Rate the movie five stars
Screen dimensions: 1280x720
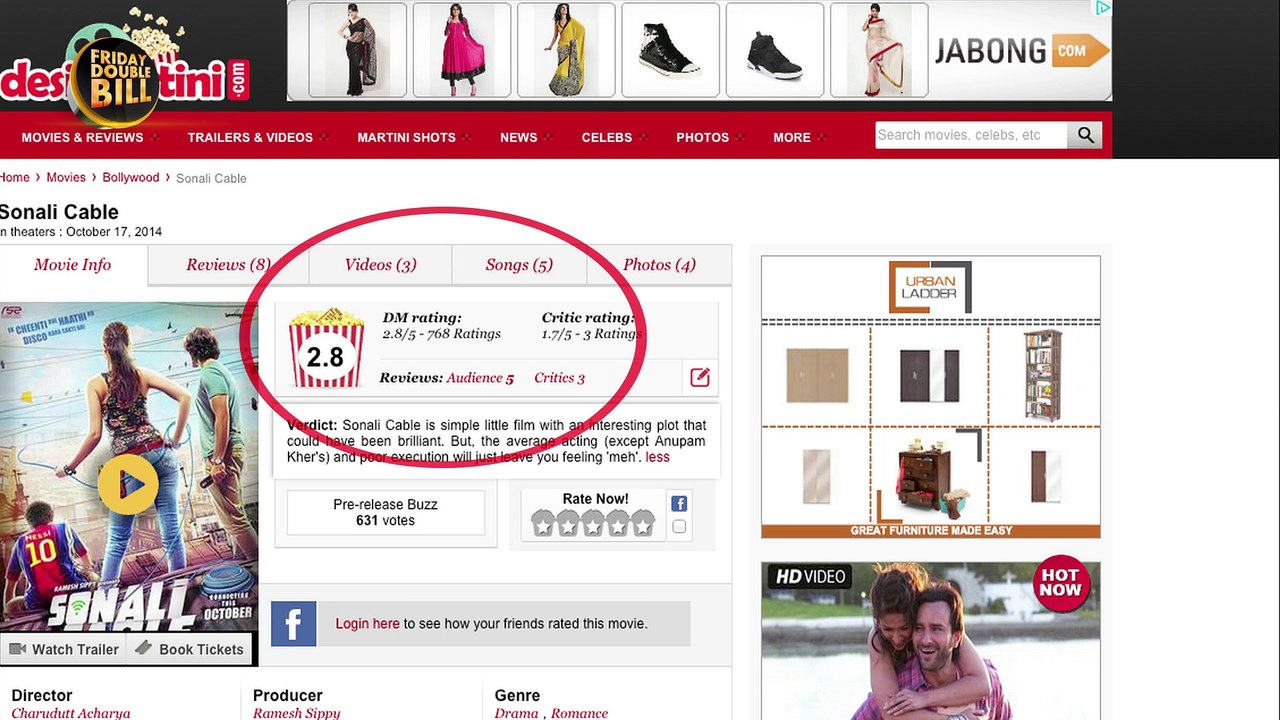click(643, 523)
